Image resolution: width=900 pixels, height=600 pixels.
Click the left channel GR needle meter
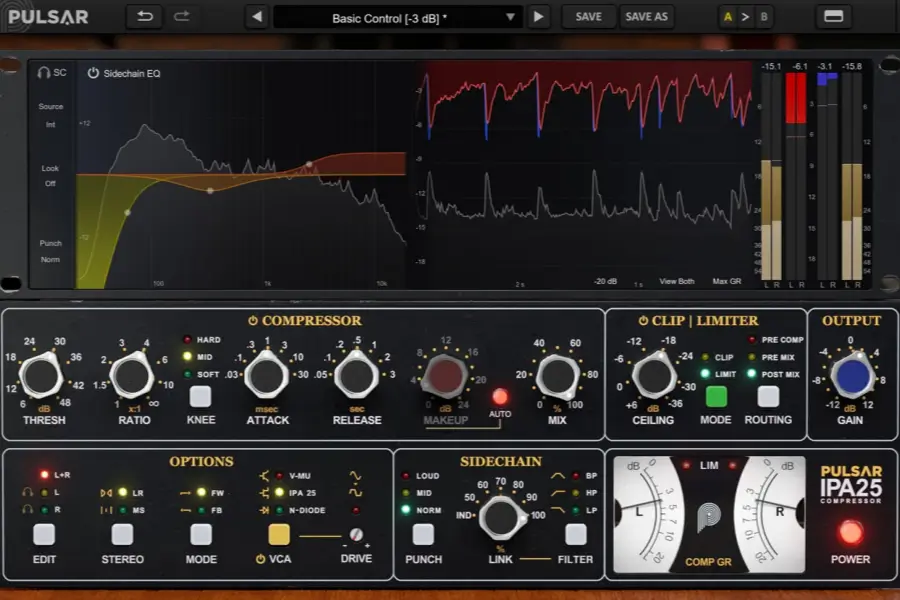point(648,513)
